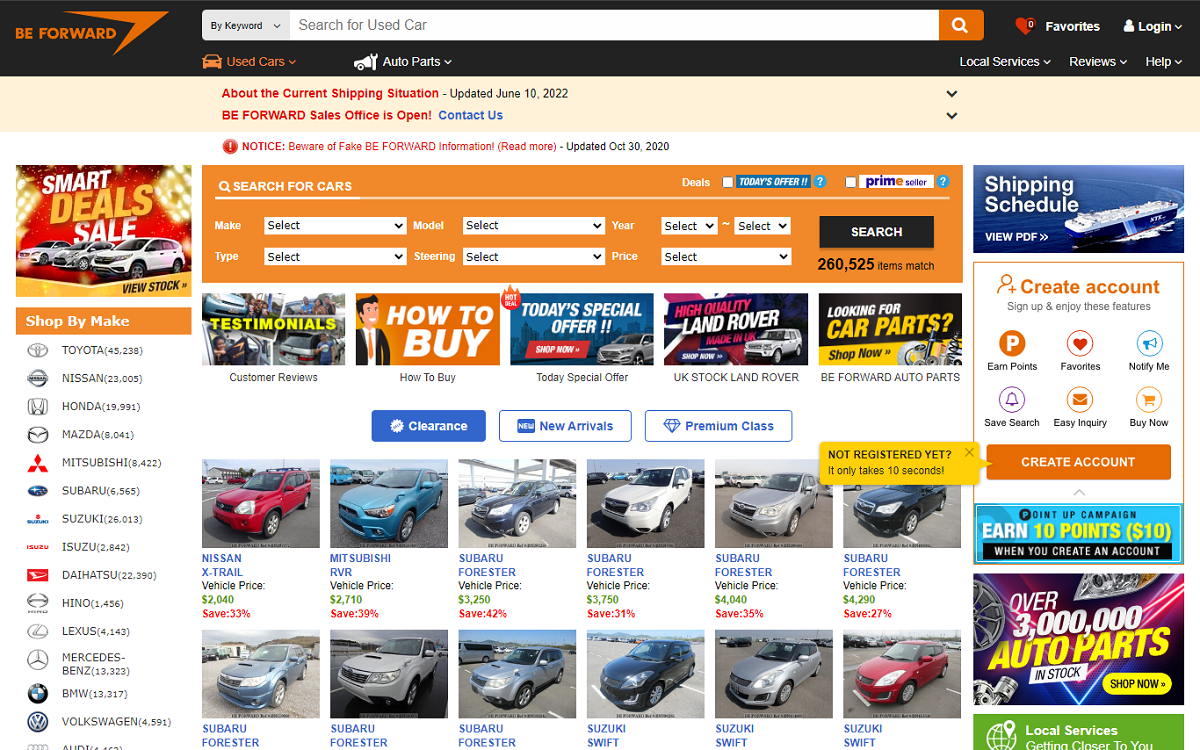Click the Buy Now cart icon
The image size is (1200, 750).
pyautogui.click(x=1149, y=400)
